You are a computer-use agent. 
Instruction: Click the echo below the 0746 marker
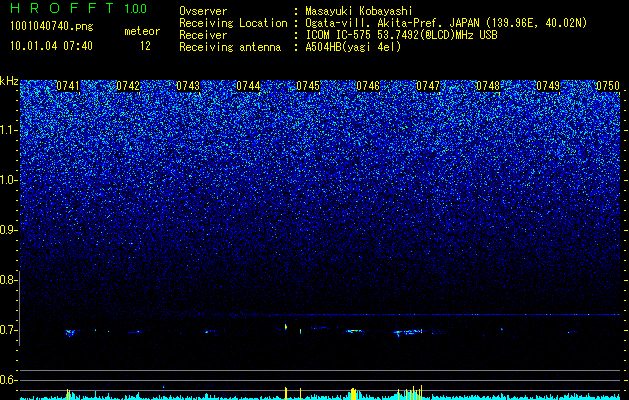355,331
